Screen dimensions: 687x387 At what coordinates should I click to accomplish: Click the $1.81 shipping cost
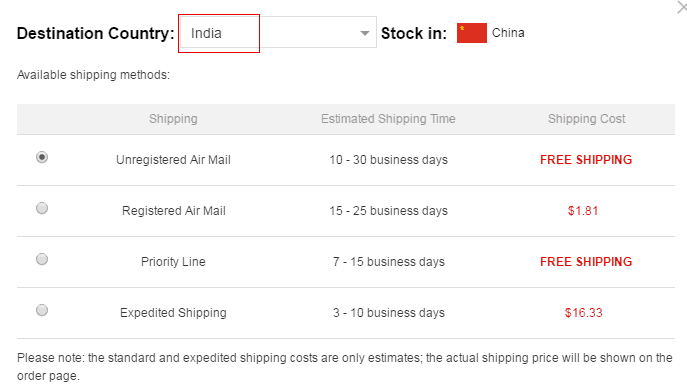(583, 211)
